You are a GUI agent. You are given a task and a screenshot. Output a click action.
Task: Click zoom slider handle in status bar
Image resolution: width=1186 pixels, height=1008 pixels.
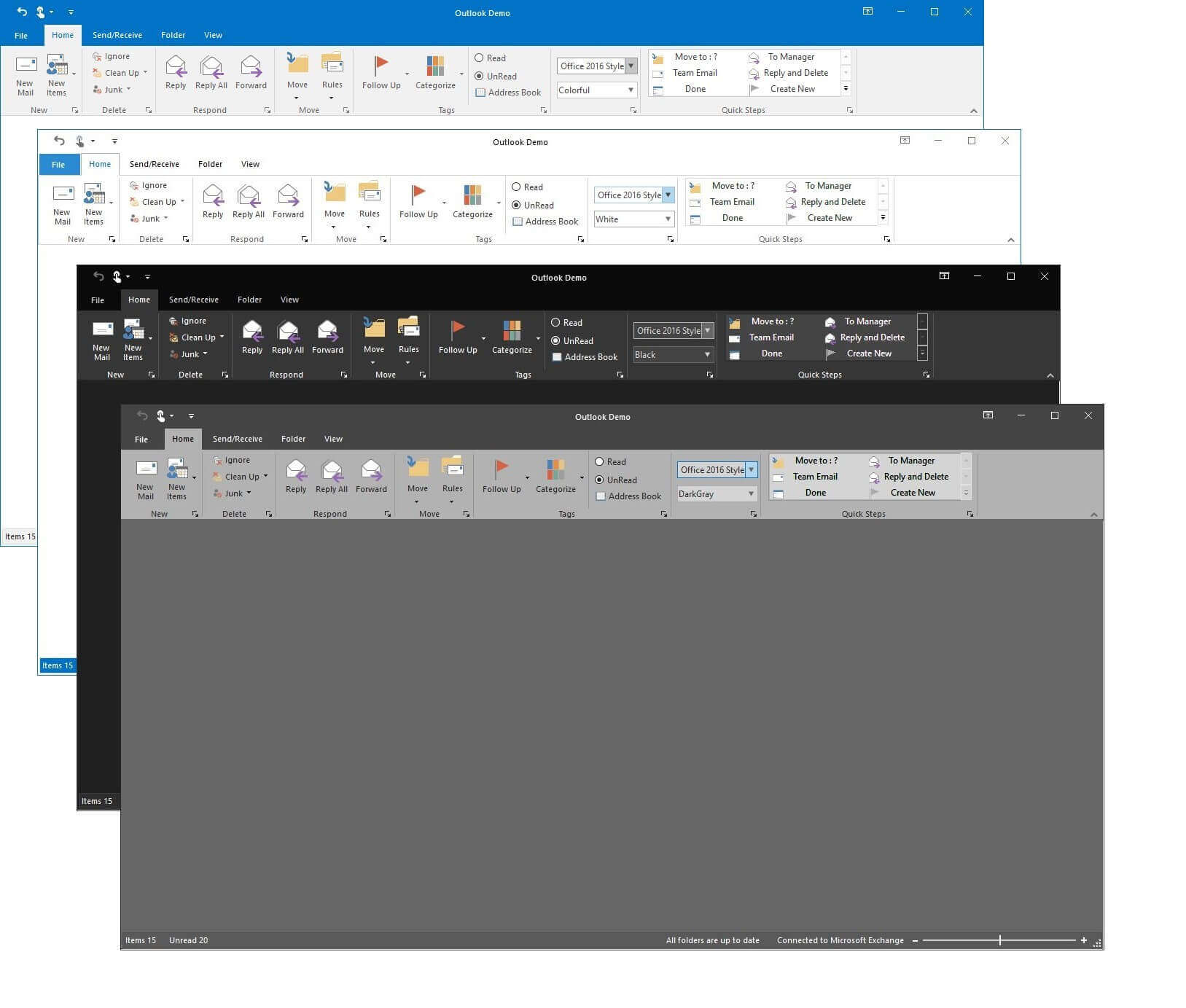(x=999, y=941)
